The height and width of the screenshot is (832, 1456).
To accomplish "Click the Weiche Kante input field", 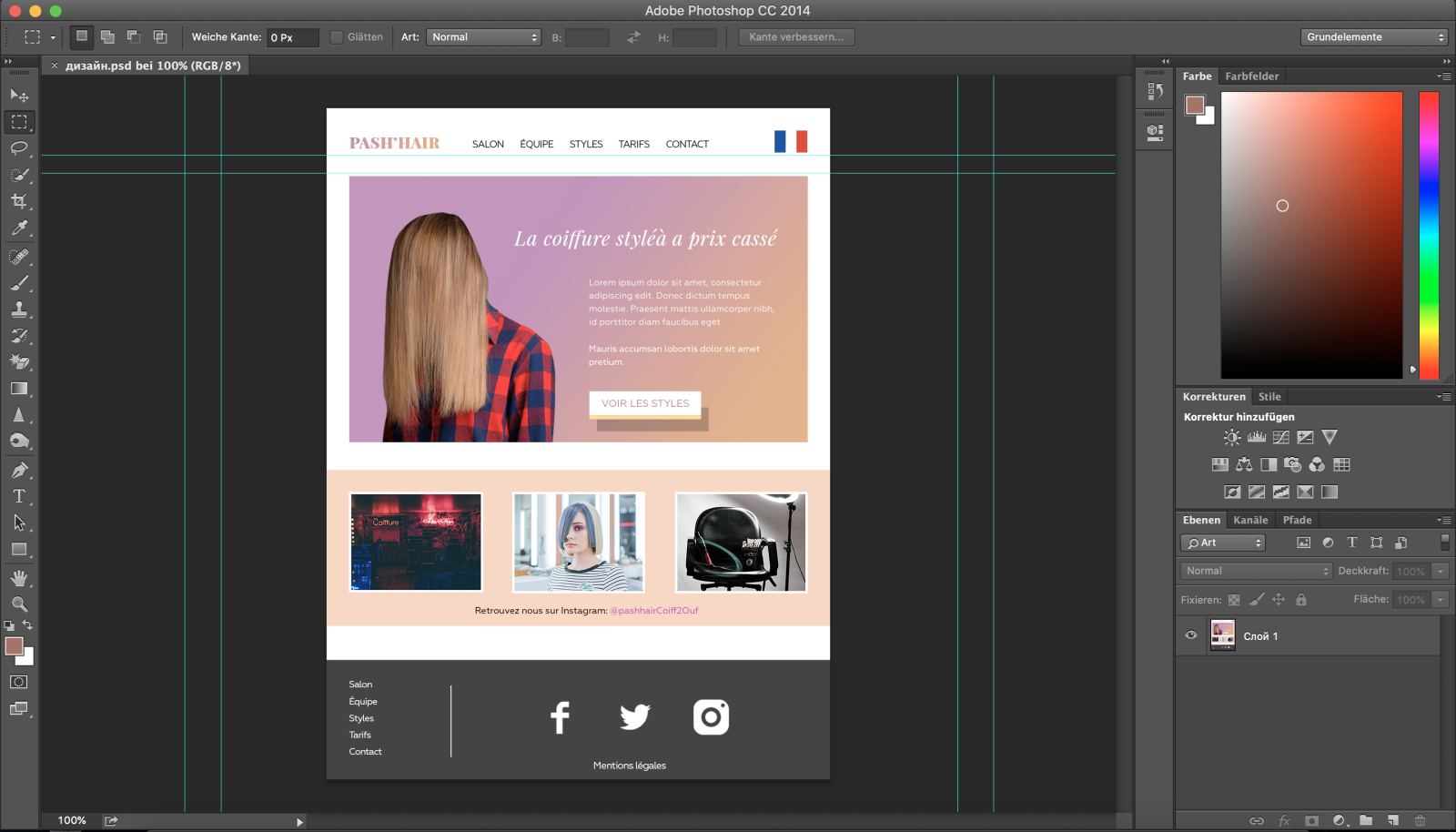I will tap(292, 37).
